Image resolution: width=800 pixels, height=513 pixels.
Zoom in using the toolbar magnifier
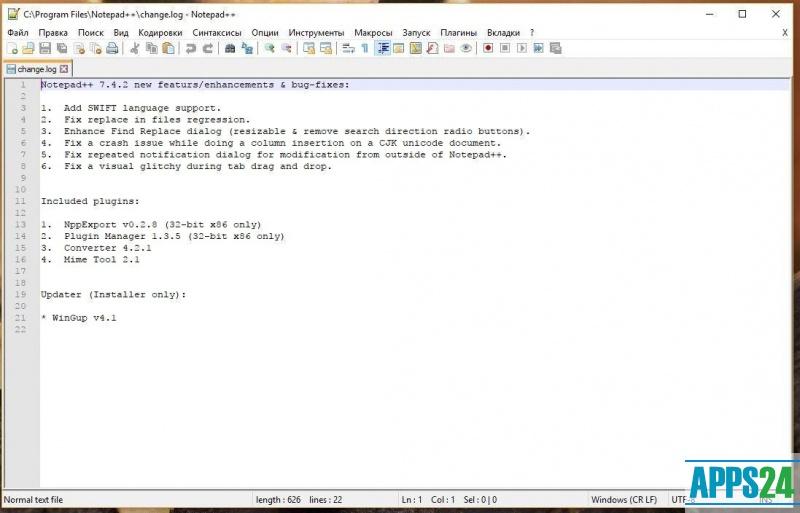(269, 48)
